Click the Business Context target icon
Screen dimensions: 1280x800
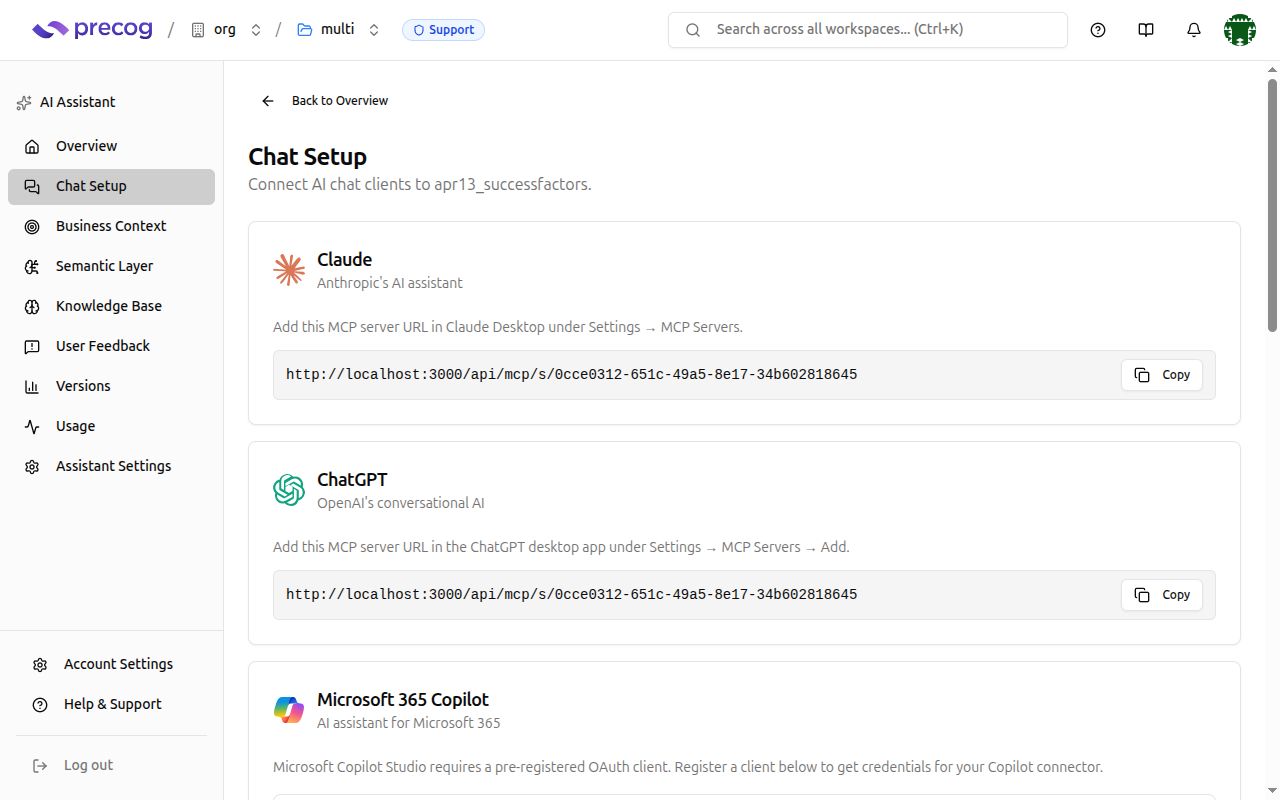pyautogui.click(x=32, y=227)
